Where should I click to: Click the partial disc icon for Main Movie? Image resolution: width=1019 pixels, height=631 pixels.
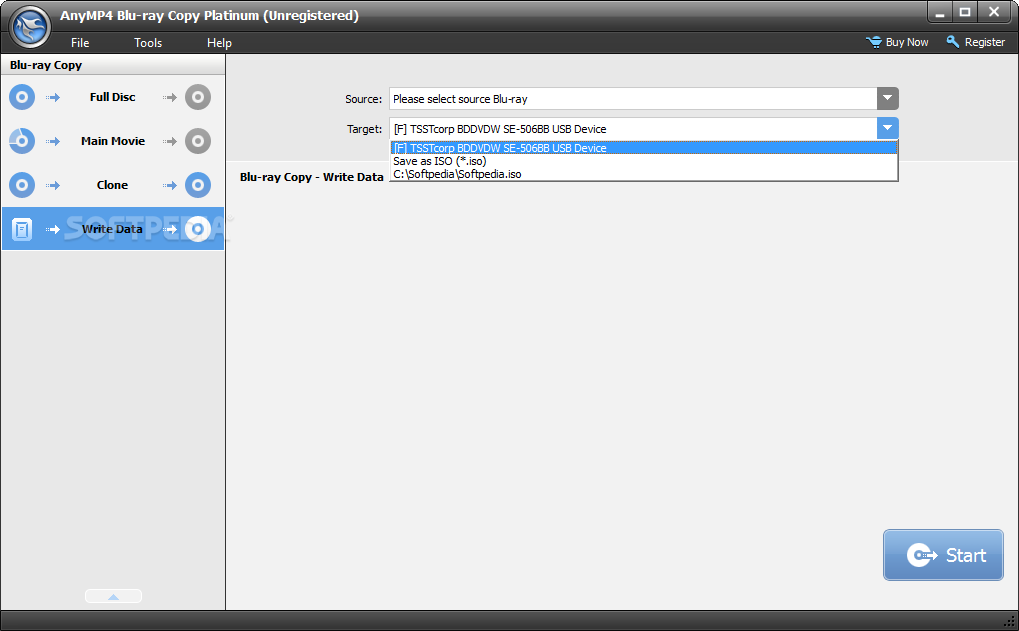(x=22, y=141)
